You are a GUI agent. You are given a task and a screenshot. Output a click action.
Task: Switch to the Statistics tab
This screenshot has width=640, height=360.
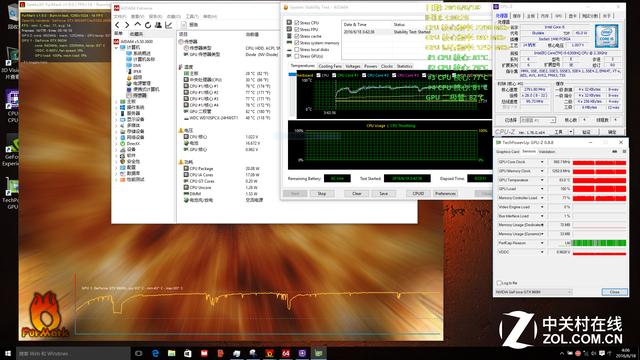point(404,66)
